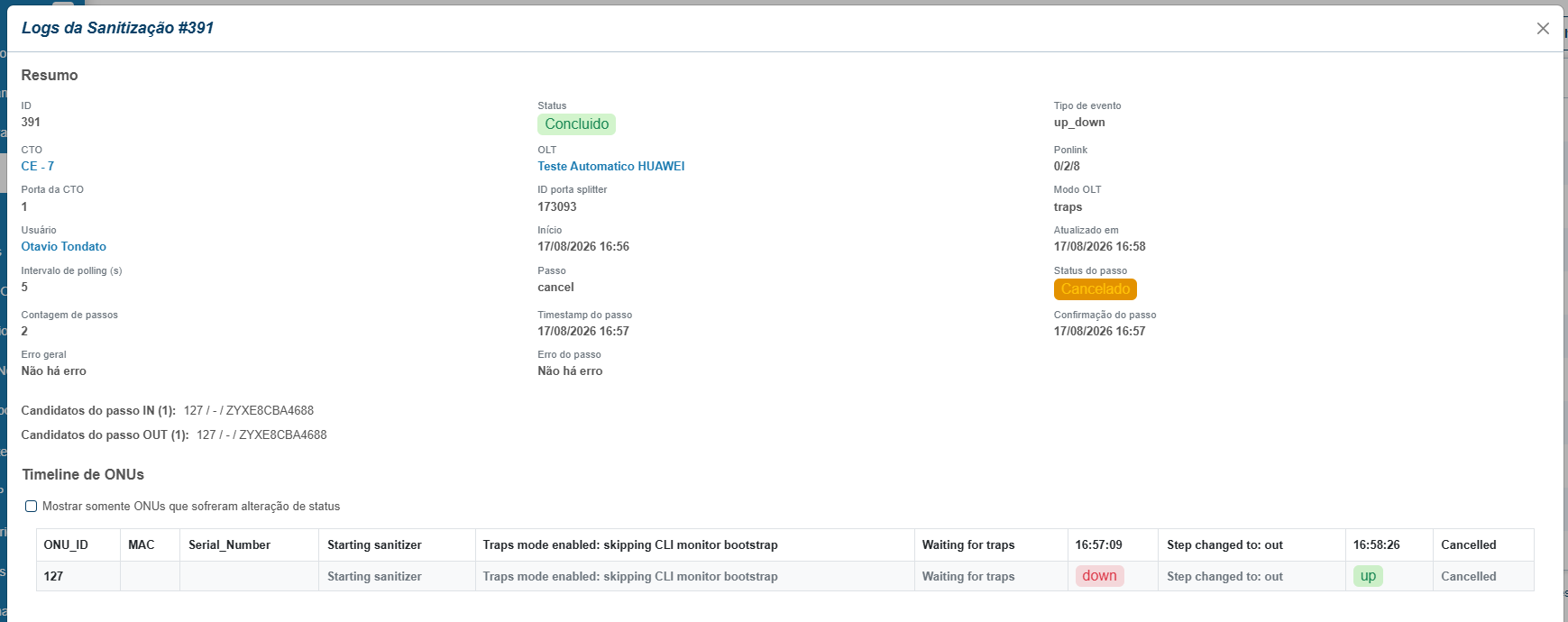This screenshot has width=1568, height=622.
Task: Click the 'Timeline de ONUs' heading
Action: pyautogui.click(x=83, y=474)
